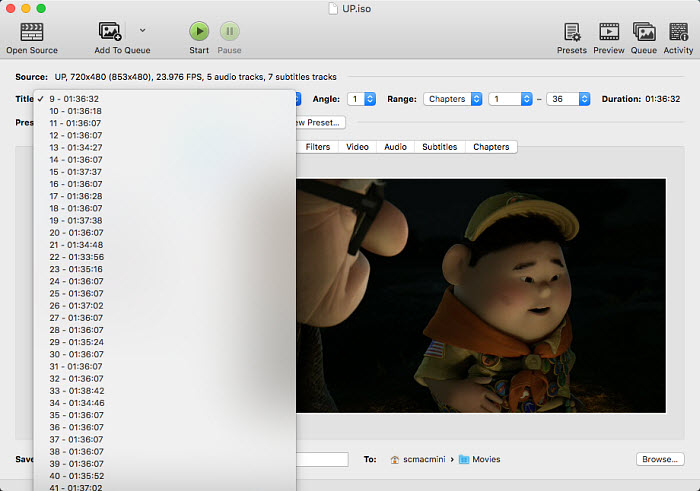Pick title 32 - 01:36:07
Screen dimensions: 700x491
164,379
